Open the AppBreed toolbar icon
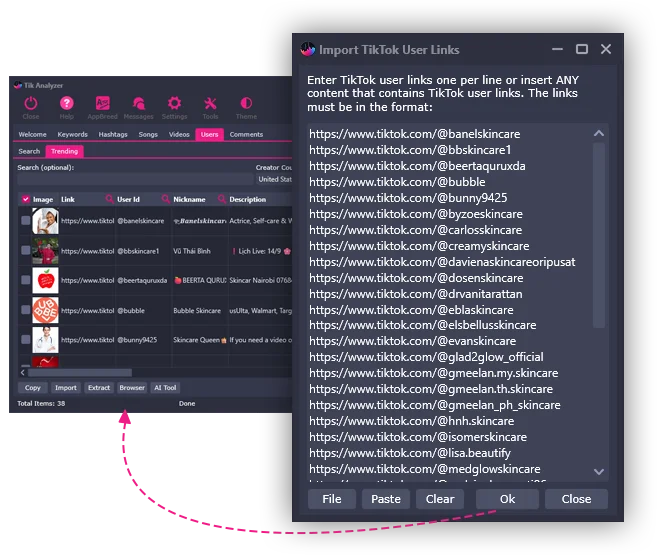Screen dimensions: 657x555 tap(103, 103)
